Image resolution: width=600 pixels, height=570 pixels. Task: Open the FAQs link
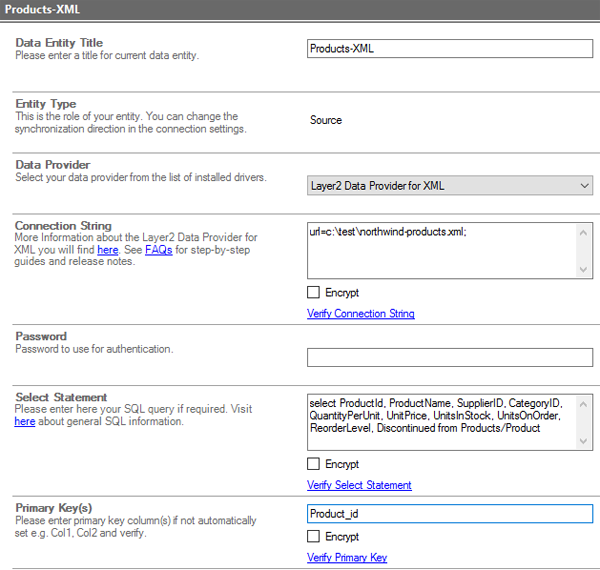tap(158, 250)
